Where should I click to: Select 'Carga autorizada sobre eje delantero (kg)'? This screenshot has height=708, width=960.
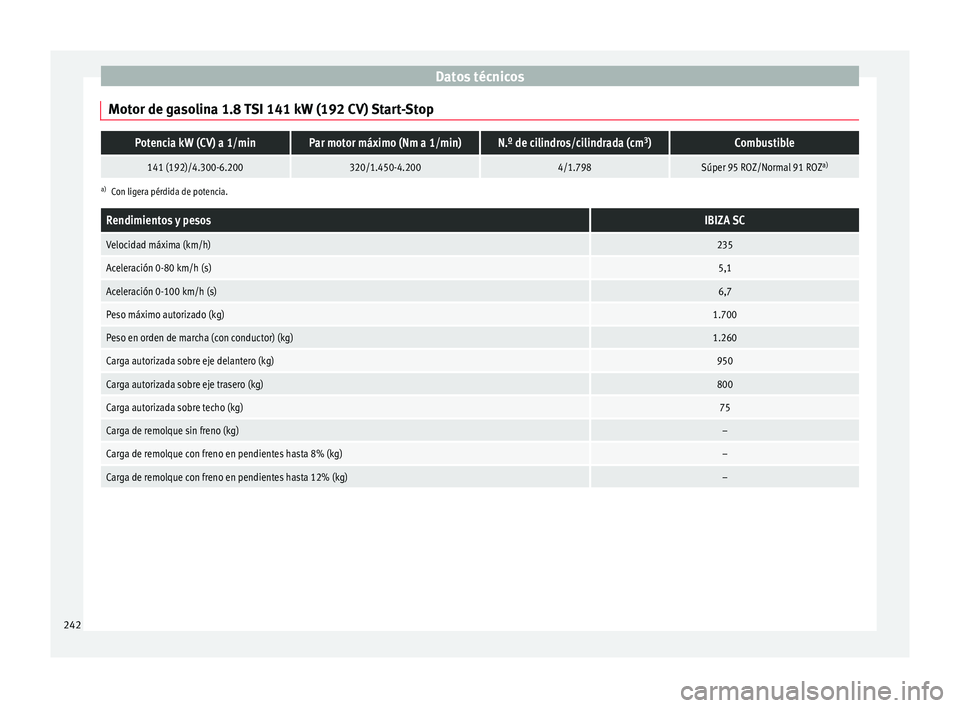coord(190,361)
